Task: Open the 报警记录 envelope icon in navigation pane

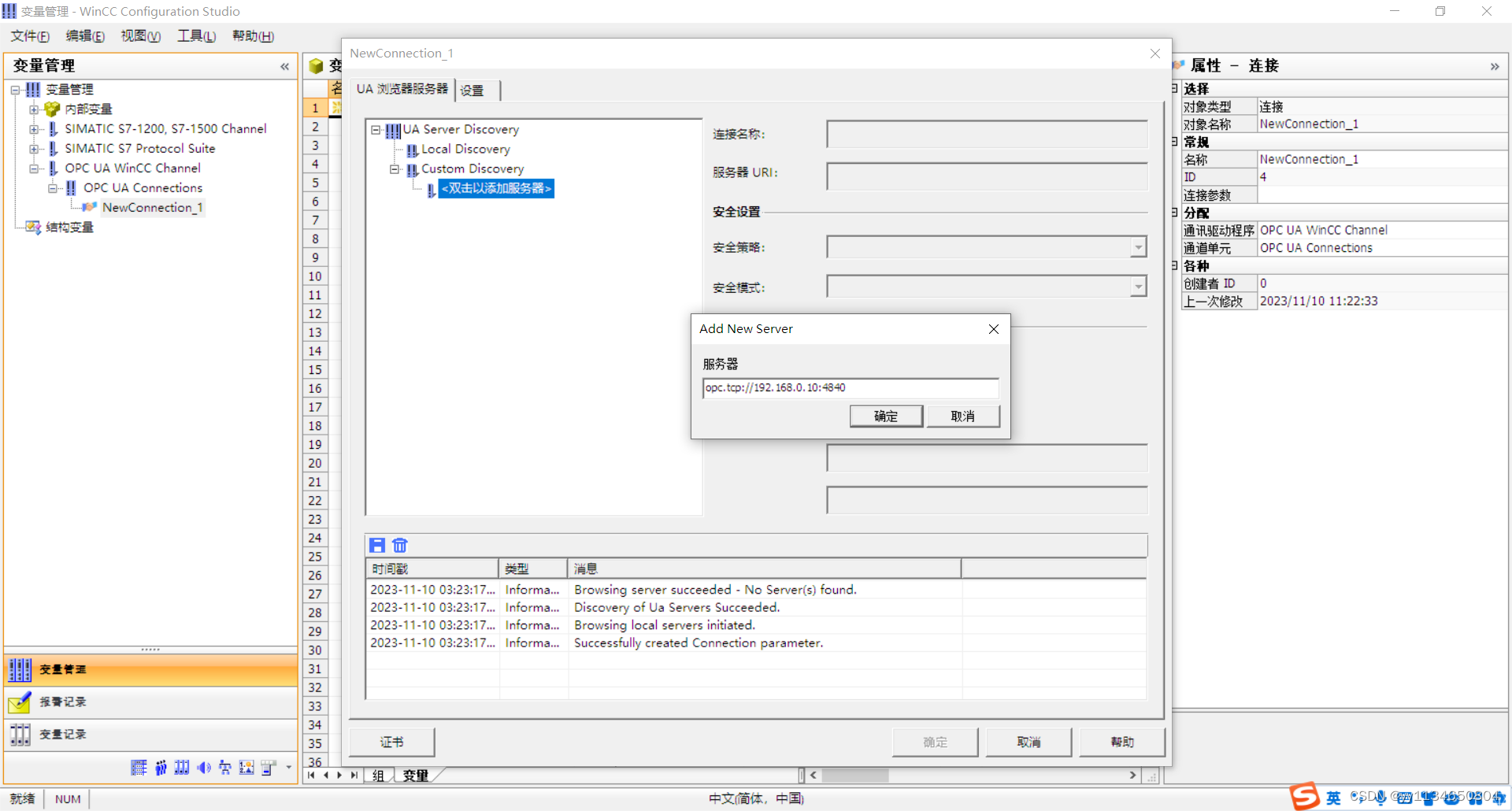Action: [20, 702]
